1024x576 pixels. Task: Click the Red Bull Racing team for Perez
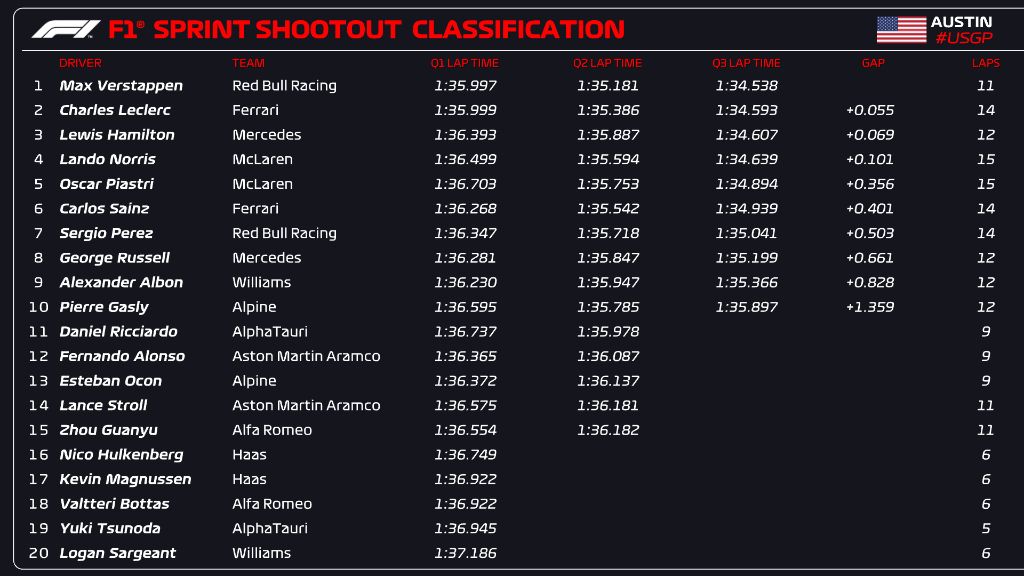point(284,233)
